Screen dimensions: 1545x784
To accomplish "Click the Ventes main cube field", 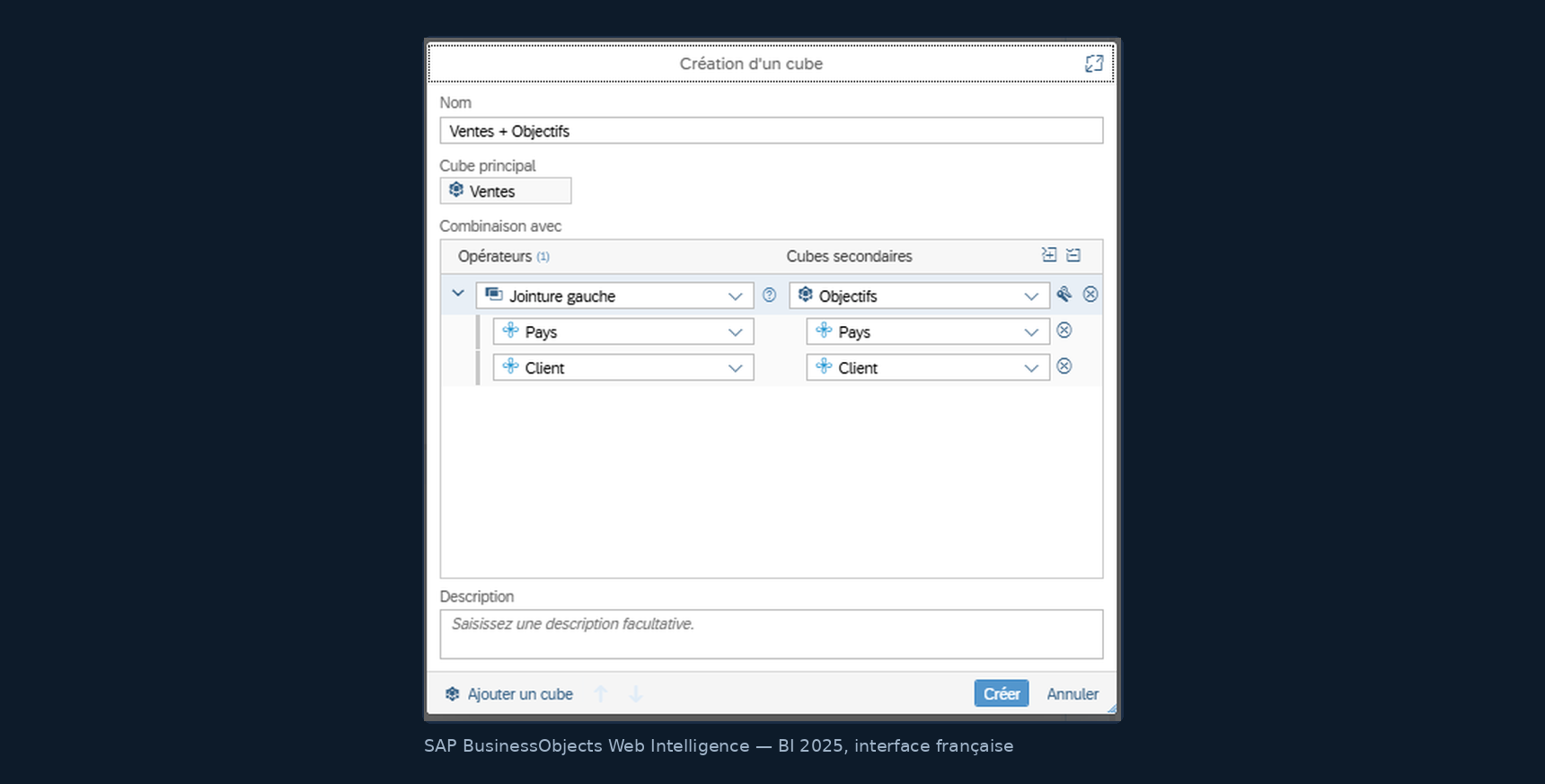I will pos(506,190).
